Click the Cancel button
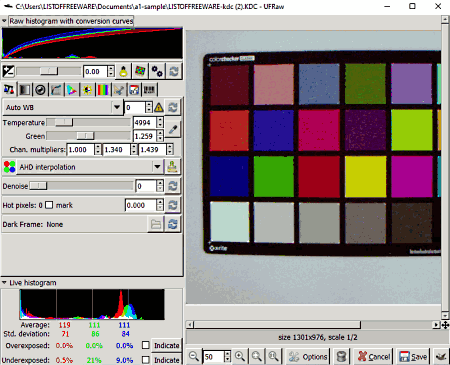Image resolution: width=450 pixels, height=365 pixels. click(x=373, y=357)
